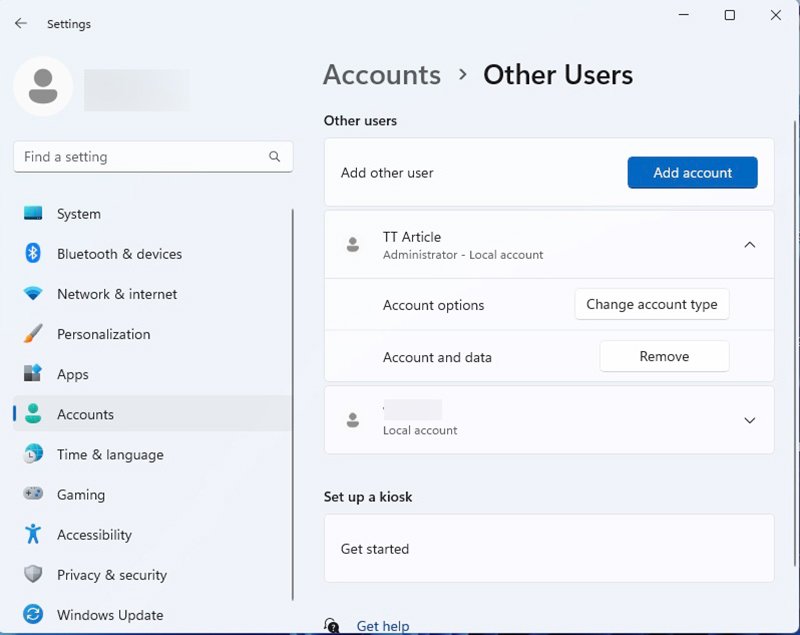Open the Apps icon in sidebar
800x635 pixels.
pyautogui.click(x=33, y=374)
